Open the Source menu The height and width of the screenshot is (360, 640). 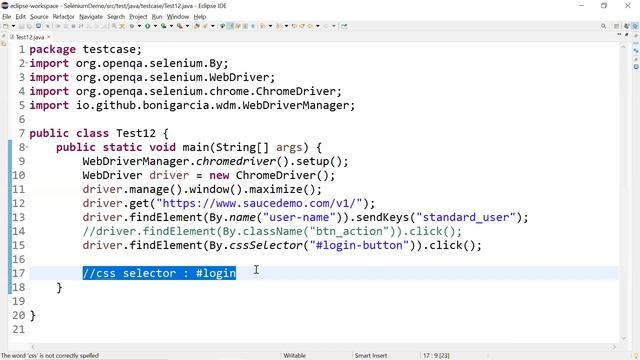click(39, 17)
